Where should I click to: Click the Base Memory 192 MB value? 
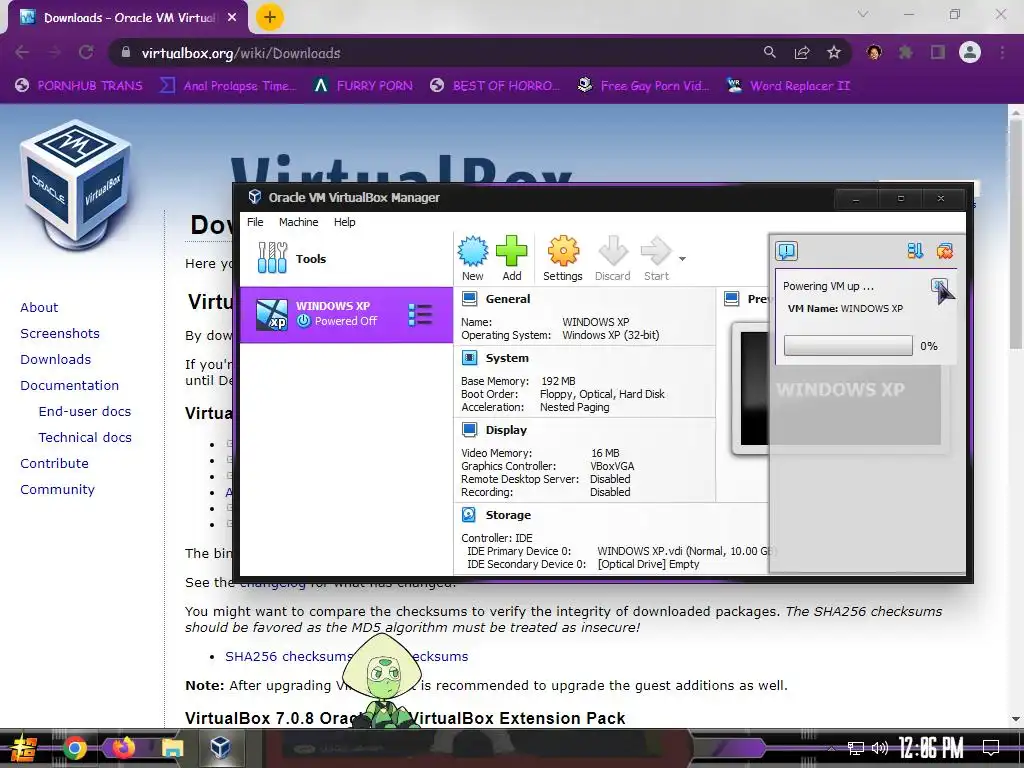point(558,381)
